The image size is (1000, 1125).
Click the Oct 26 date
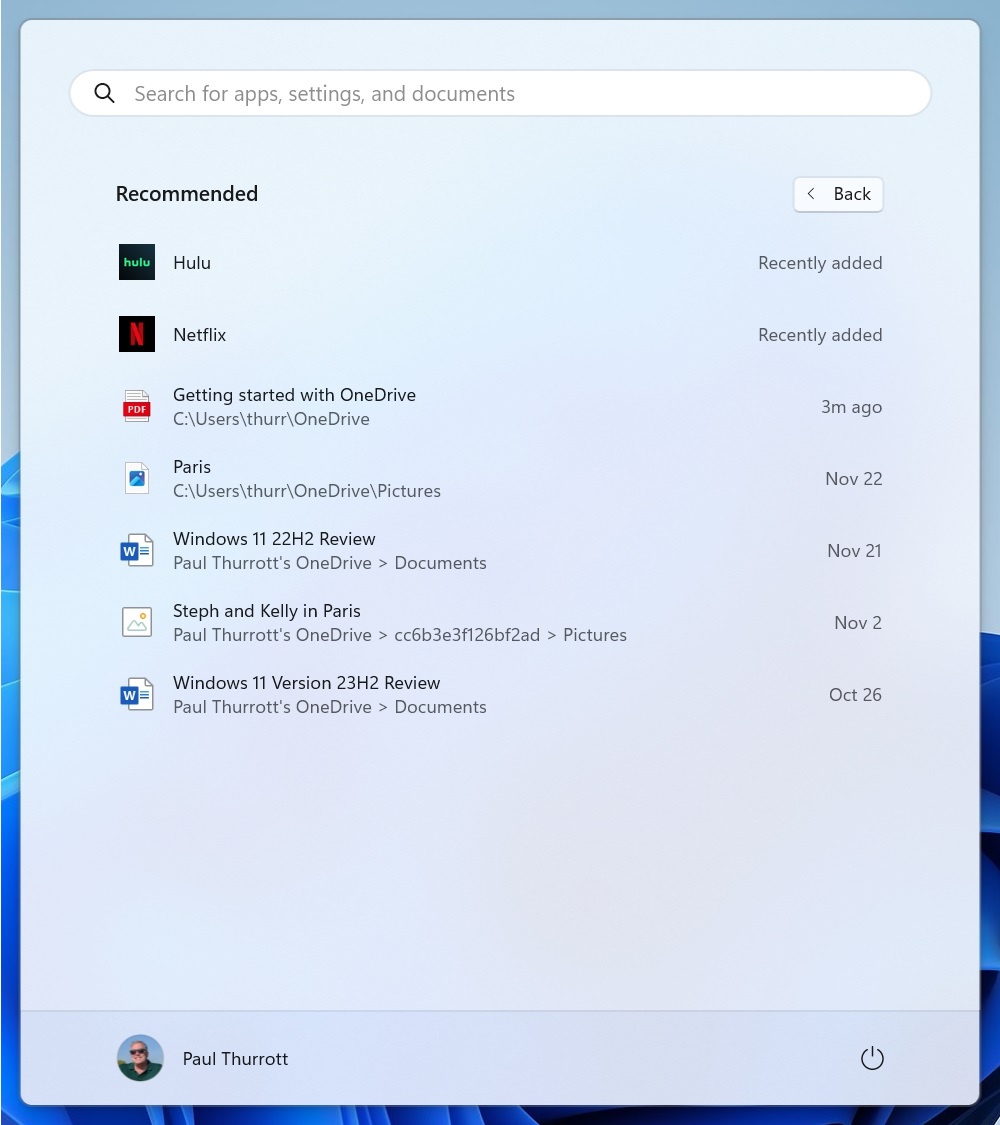[855, 695]
